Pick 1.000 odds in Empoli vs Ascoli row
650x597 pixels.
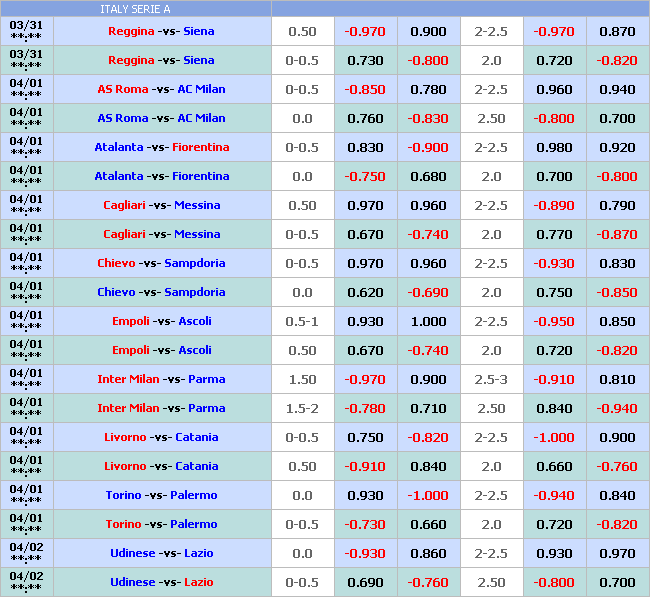tap(428, 321)
